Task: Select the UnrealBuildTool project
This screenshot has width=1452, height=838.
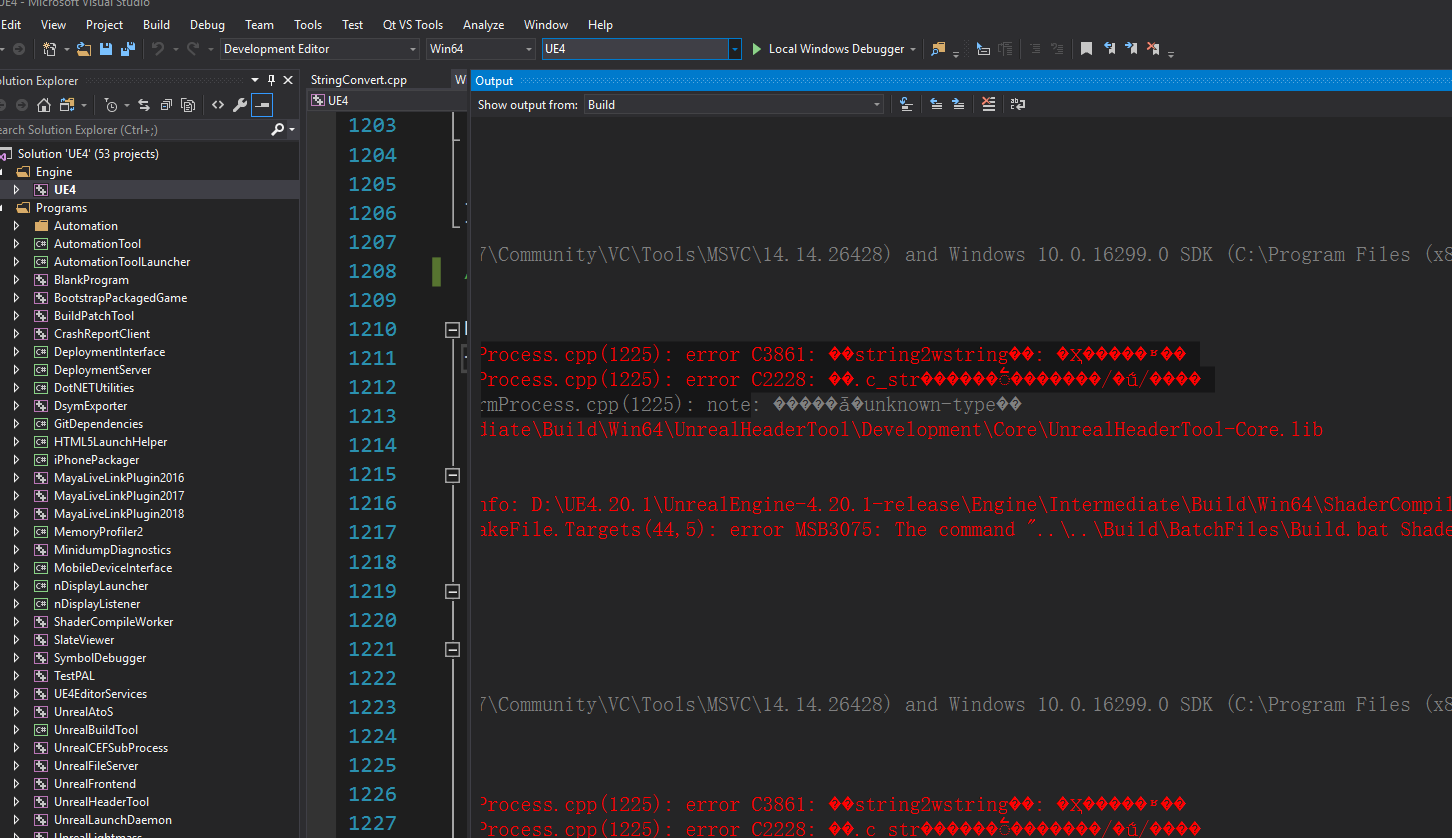Action: (x=96, y=730)
